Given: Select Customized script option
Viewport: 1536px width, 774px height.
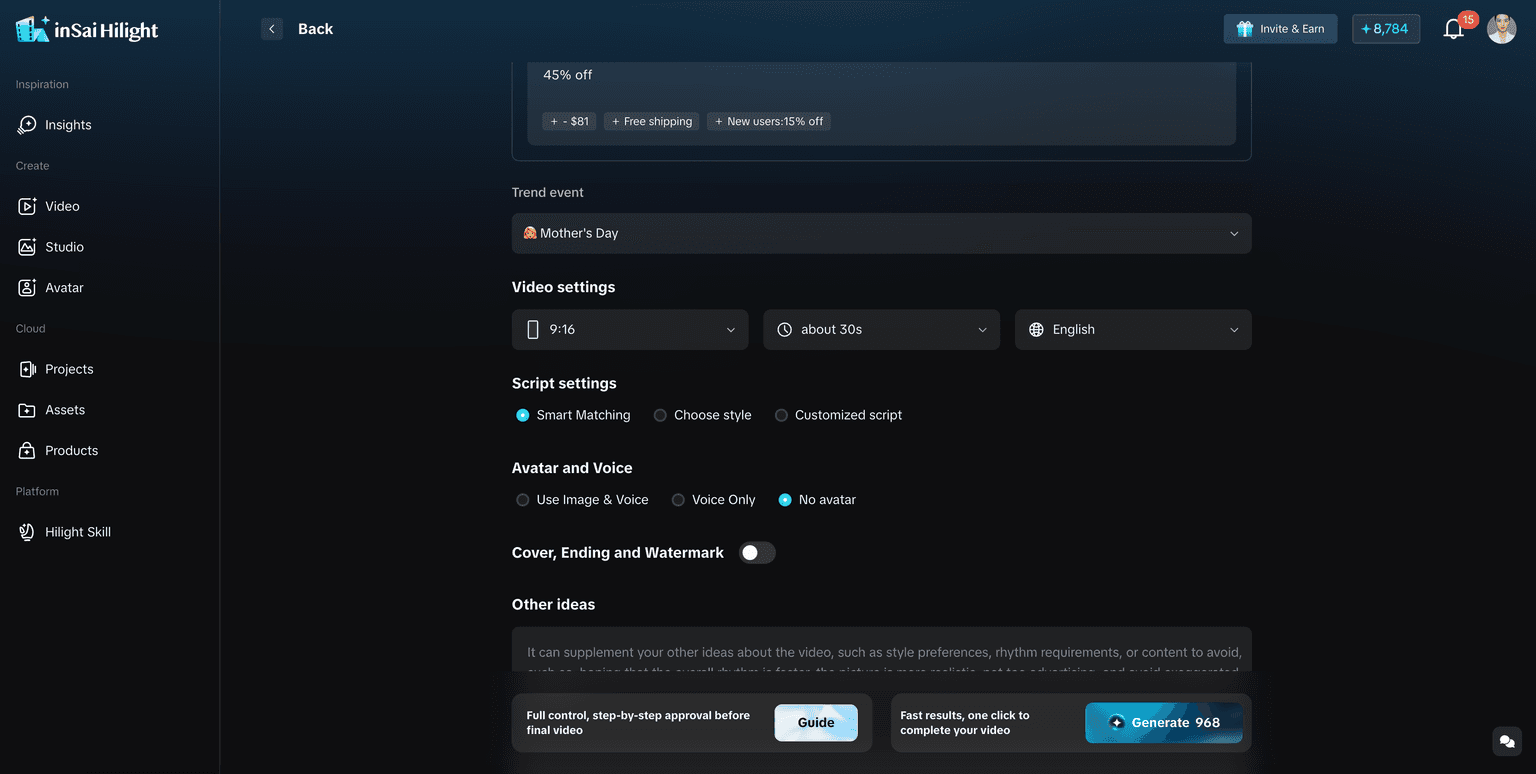Looking at the screenshot, I should 838,415.
